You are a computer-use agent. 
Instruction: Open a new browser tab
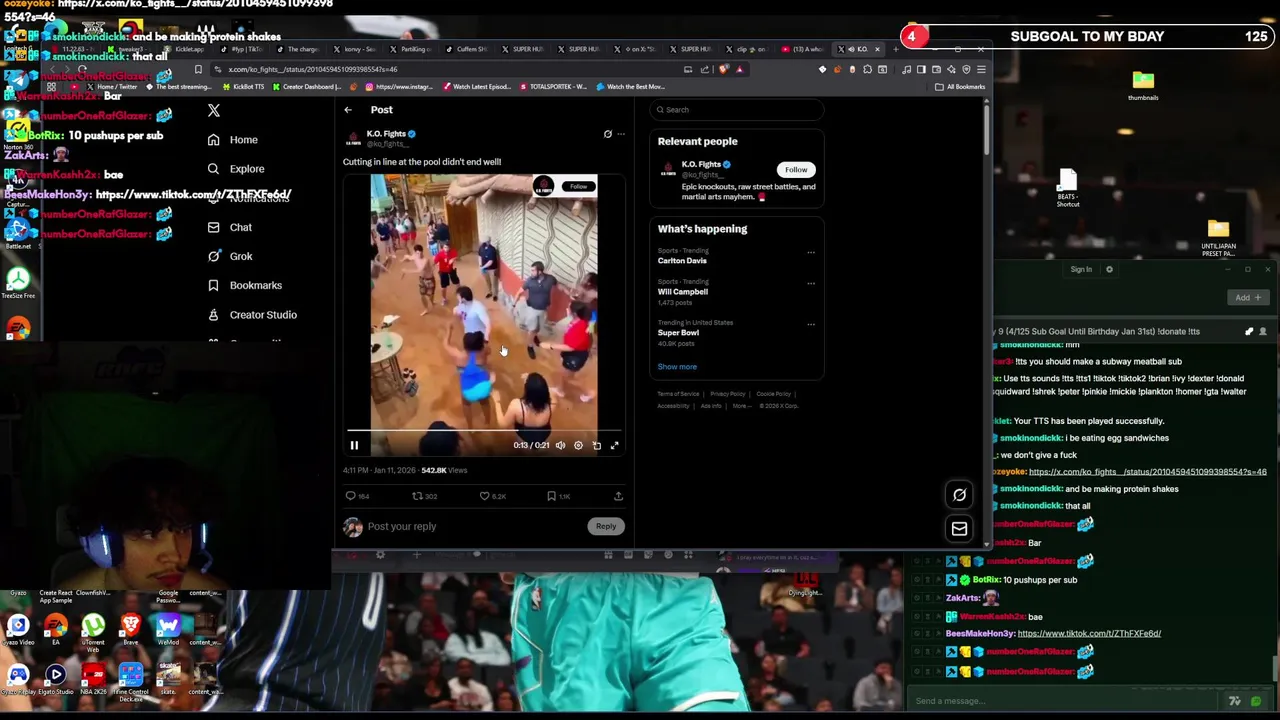[895, 49]
